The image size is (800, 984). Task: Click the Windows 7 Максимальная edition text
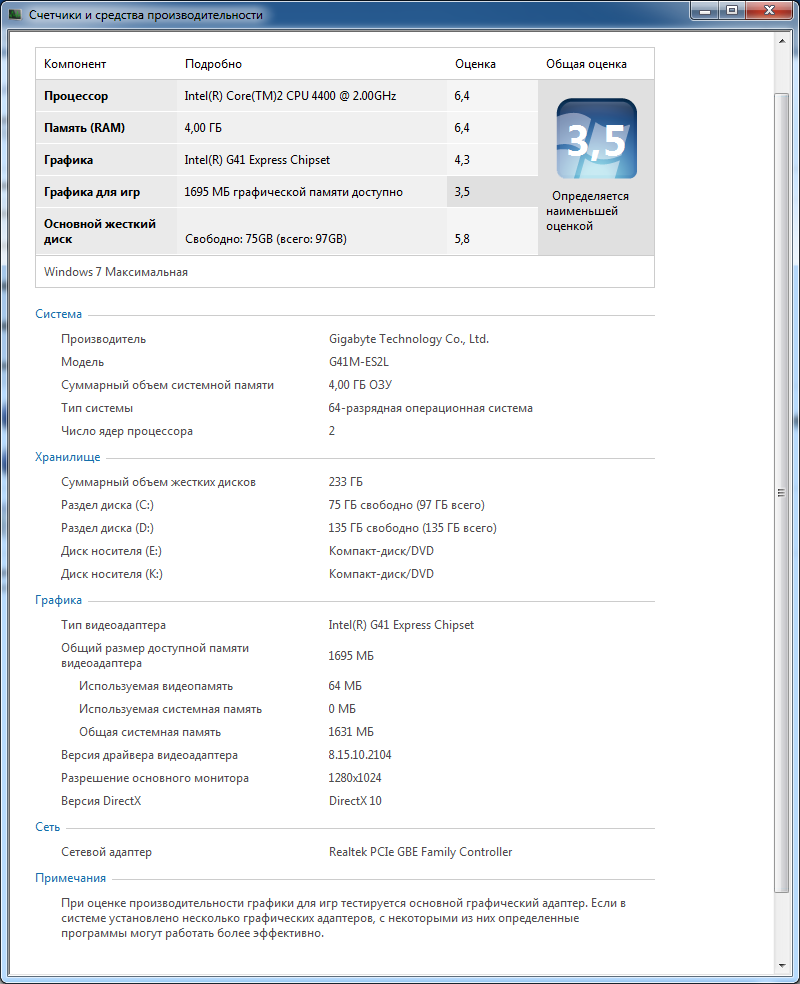coord(116,272)
